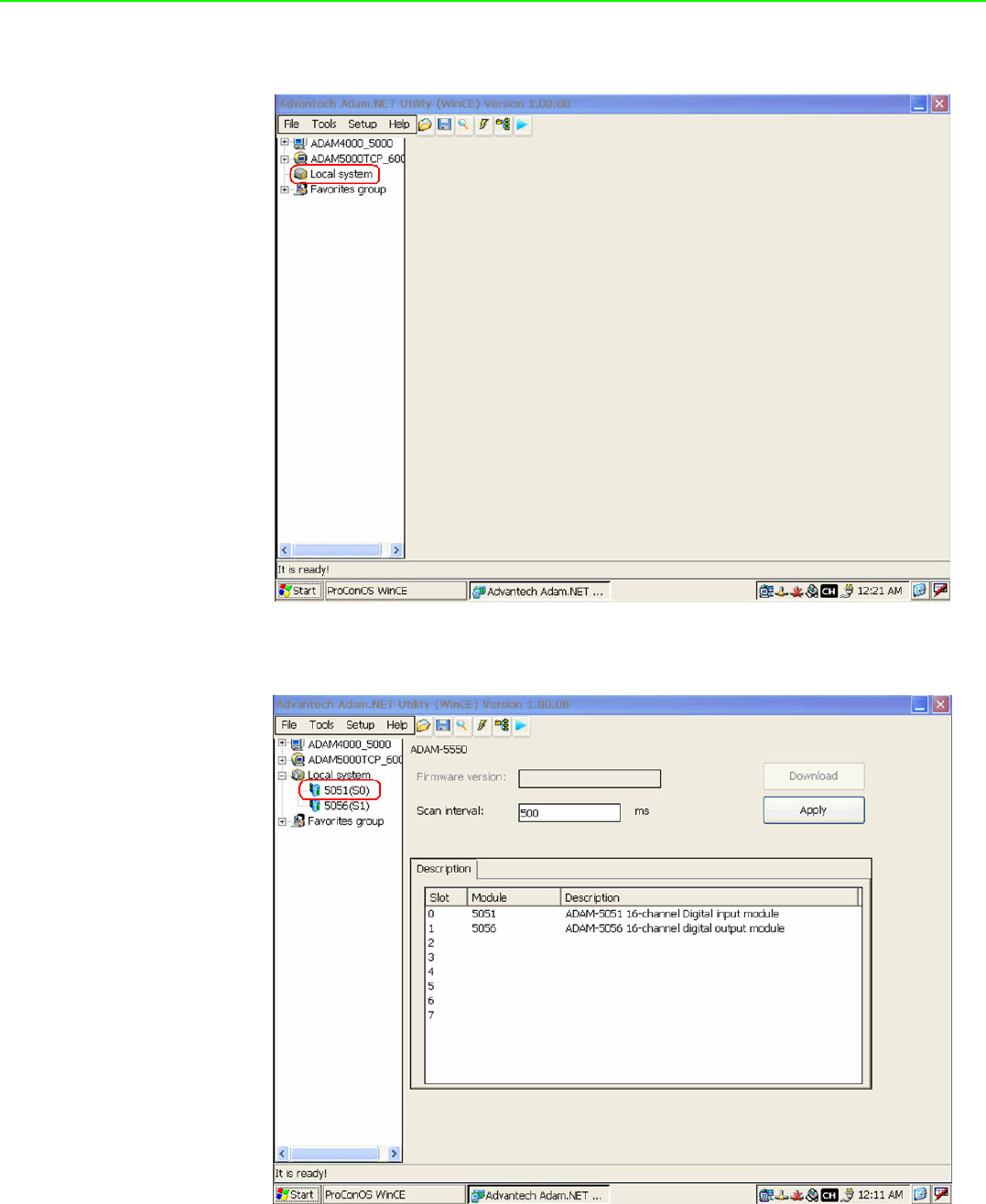
Task: Click tree scrollbar right arrow in ADAM-5550 window
Action: 395,1154
